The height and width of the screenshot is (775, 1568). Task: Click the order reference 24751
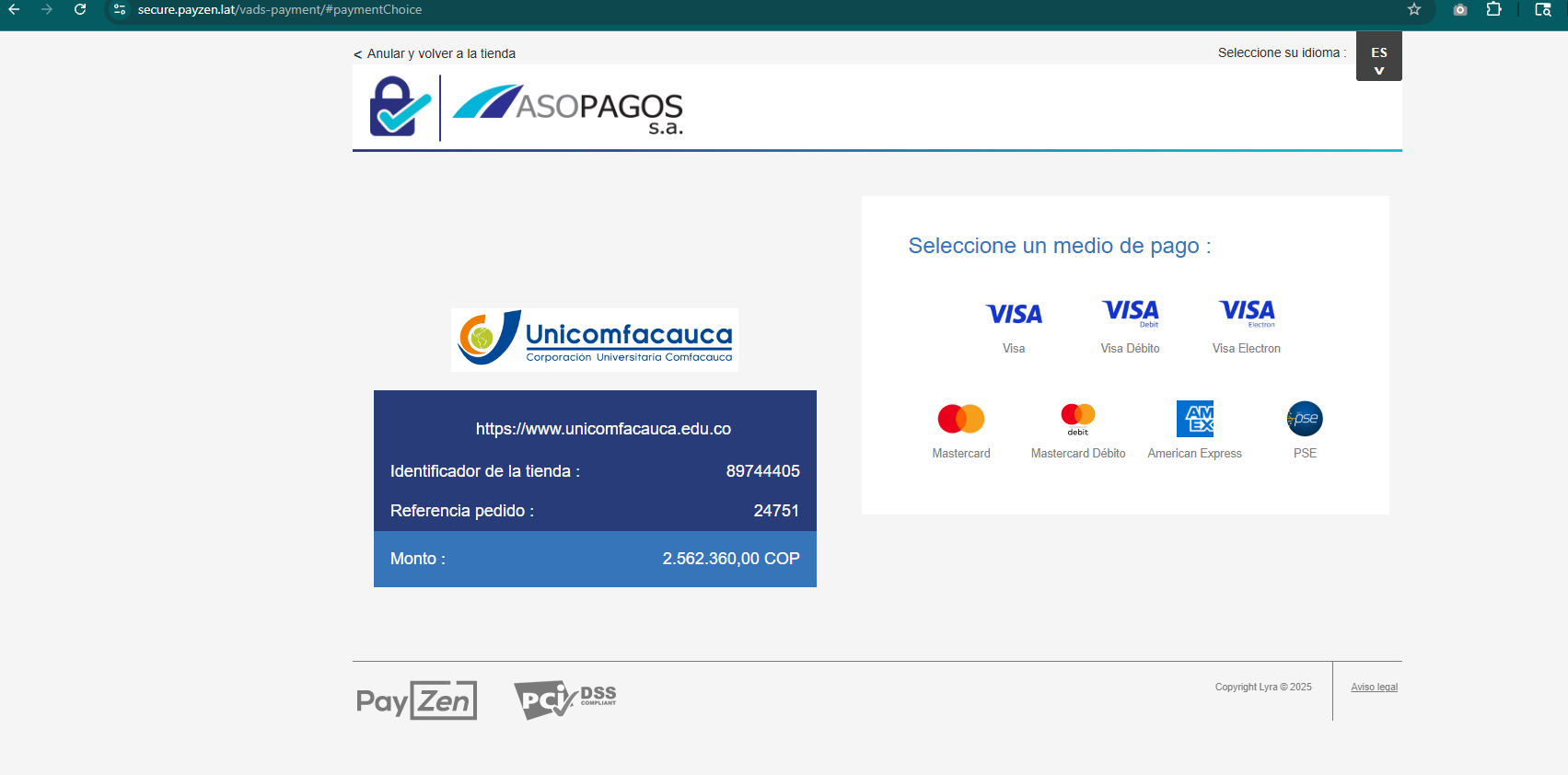(x=776, y=511)
